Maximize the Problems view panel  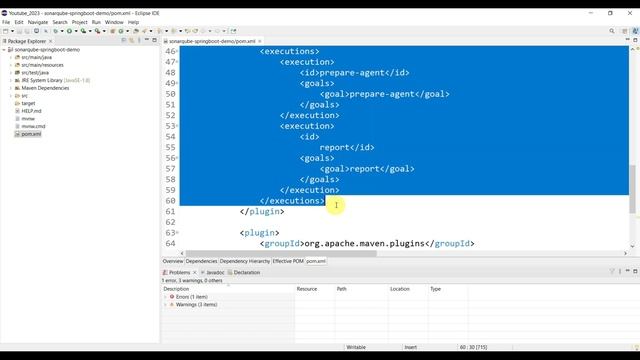click(635, 271)
